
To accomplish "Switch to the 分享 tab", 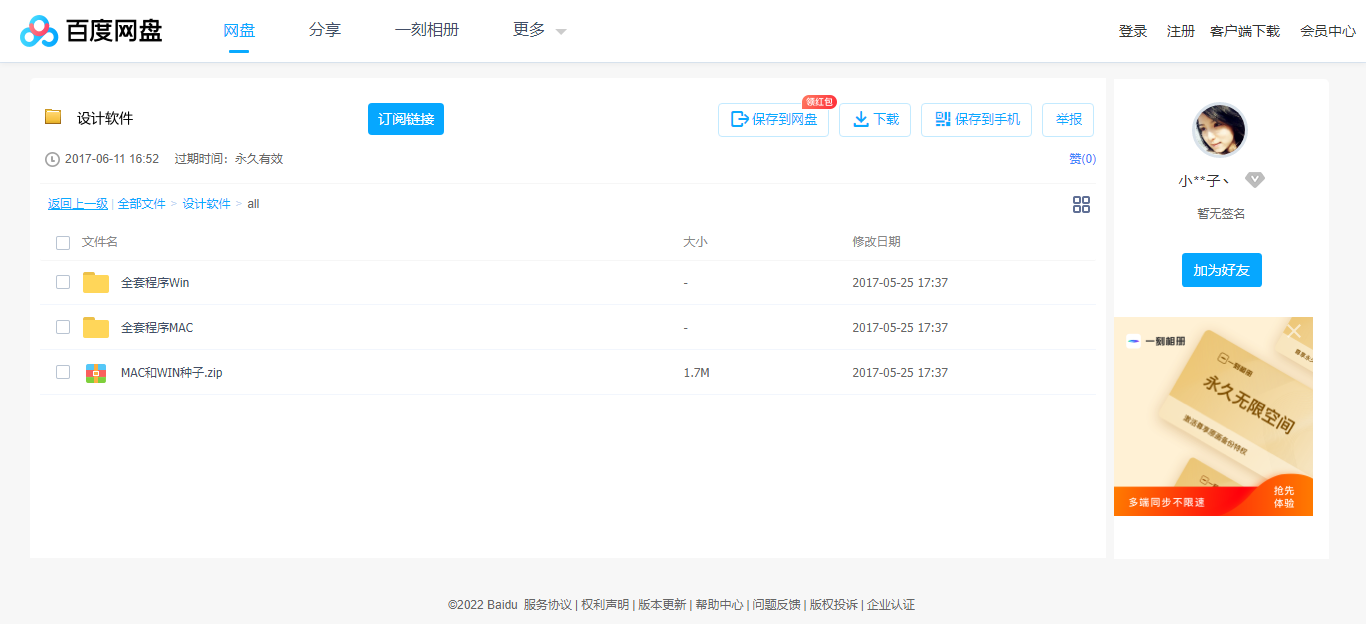I will tap(325, 30).
